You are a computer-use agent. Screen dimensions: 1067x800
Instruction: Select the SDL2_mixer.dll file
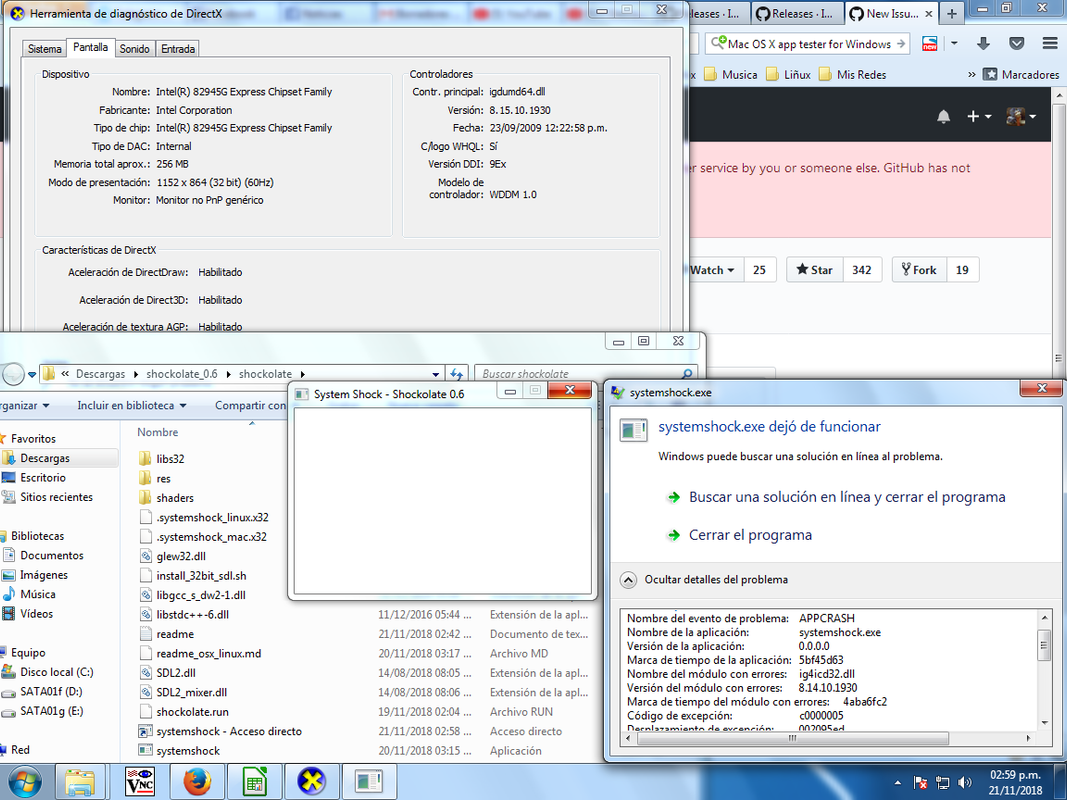[192, 693]
